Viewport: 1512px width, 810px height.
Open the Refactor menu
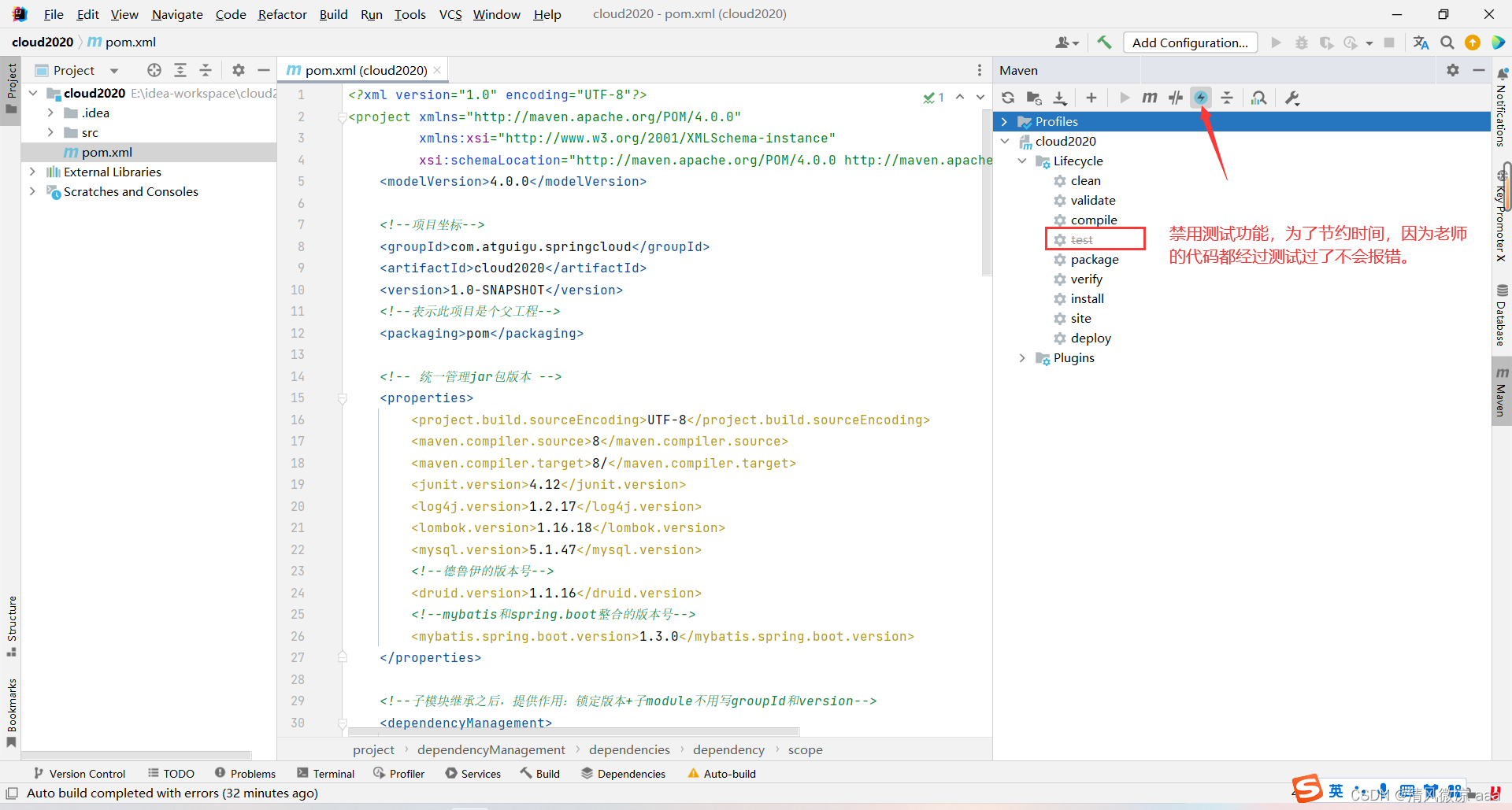pos(282,14)
